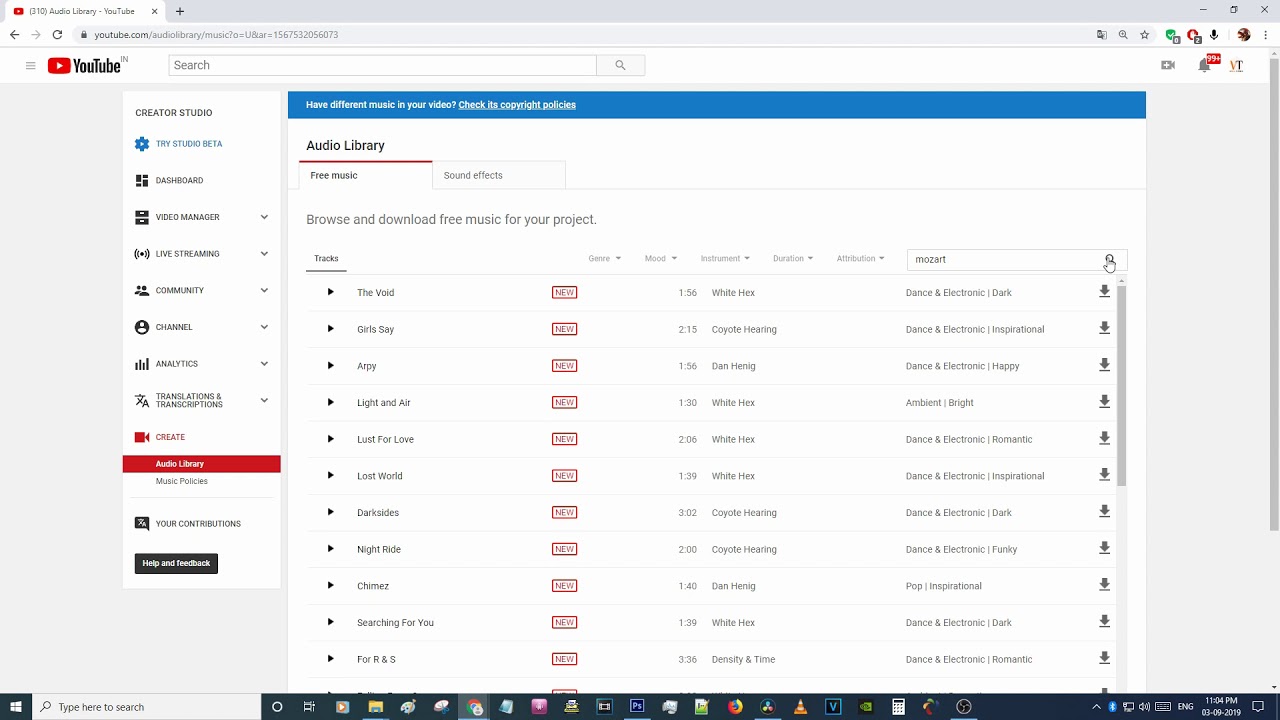Play the track Light and Air

(330, 402)
